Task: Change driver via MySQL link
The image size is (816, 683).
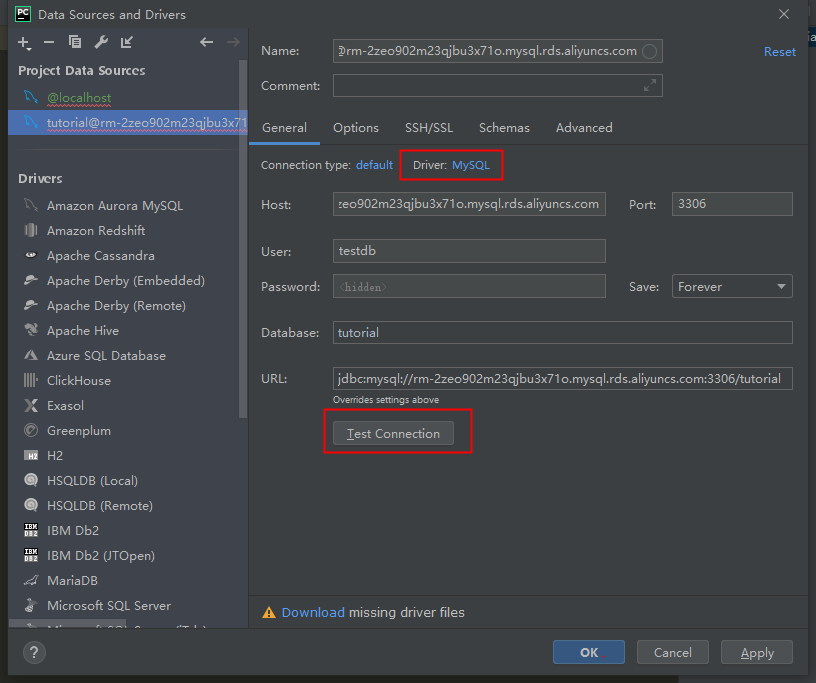Action: pyautogui.click(x=470, y=165)
